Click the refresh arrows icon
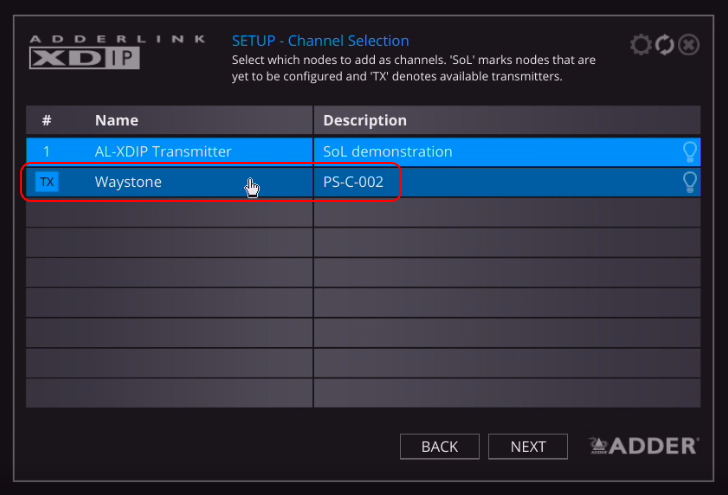The width and height of the screenshot is (728, 495). tap(664, 45)
